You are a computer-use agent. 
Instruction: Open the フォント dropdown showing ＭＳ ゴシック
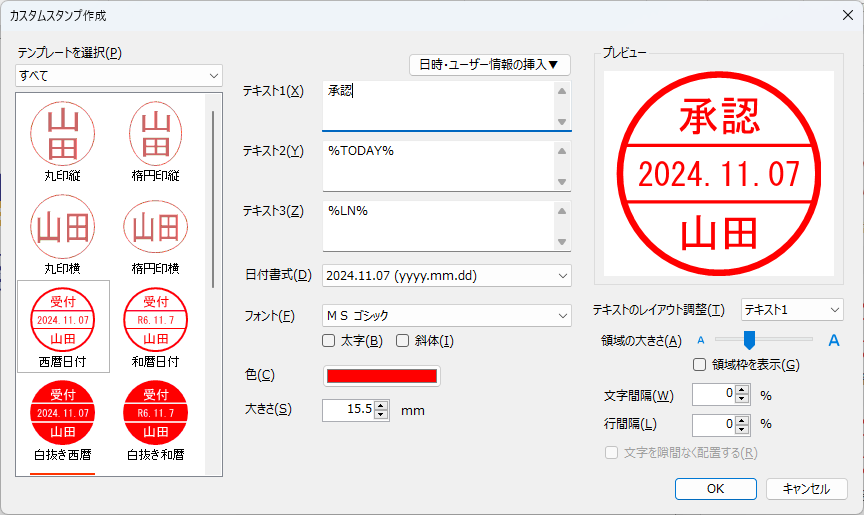pos(446,316)
